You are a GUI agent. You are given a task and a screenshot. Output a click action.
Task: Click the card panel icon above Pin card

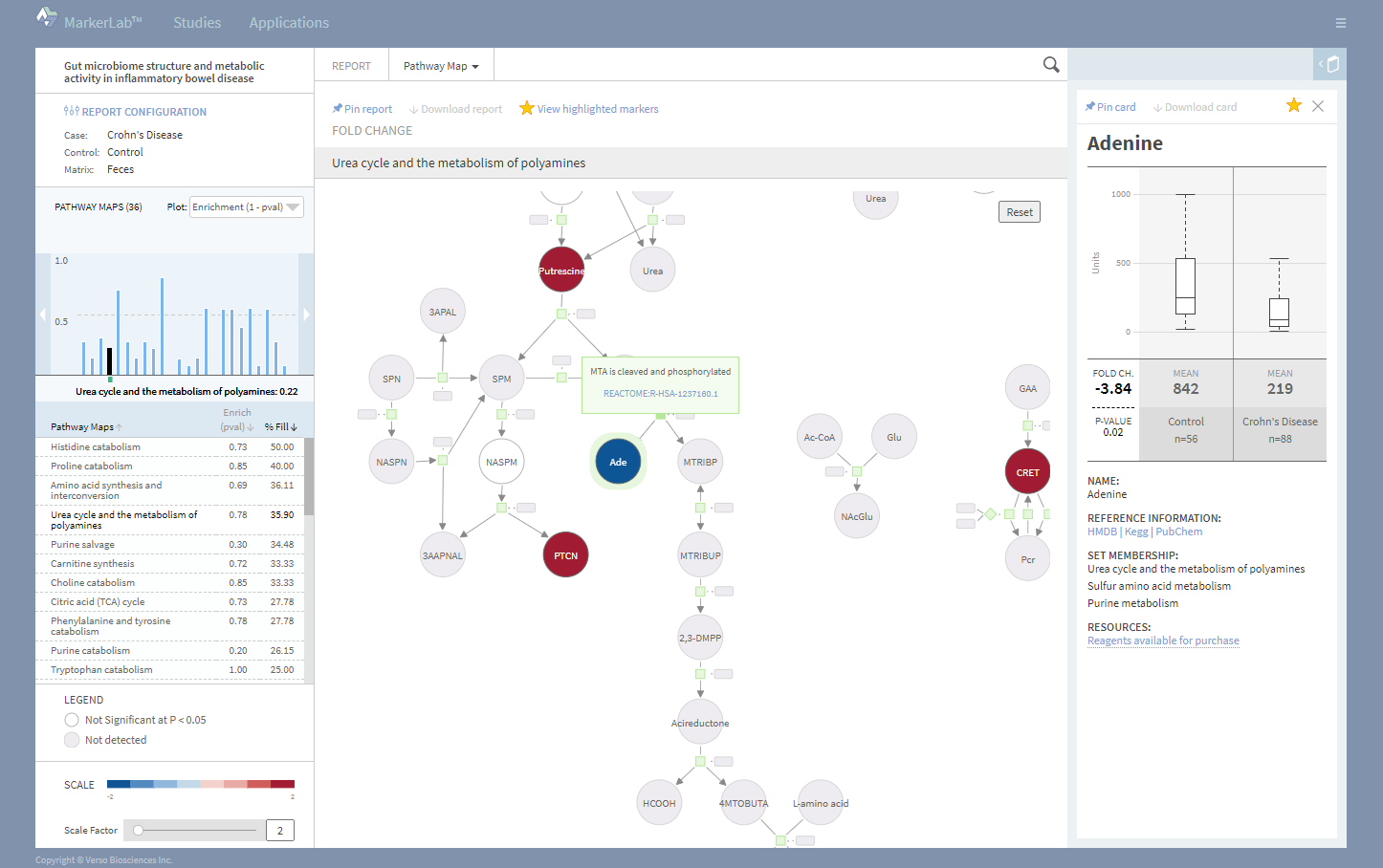click(x=1330, y=64)
